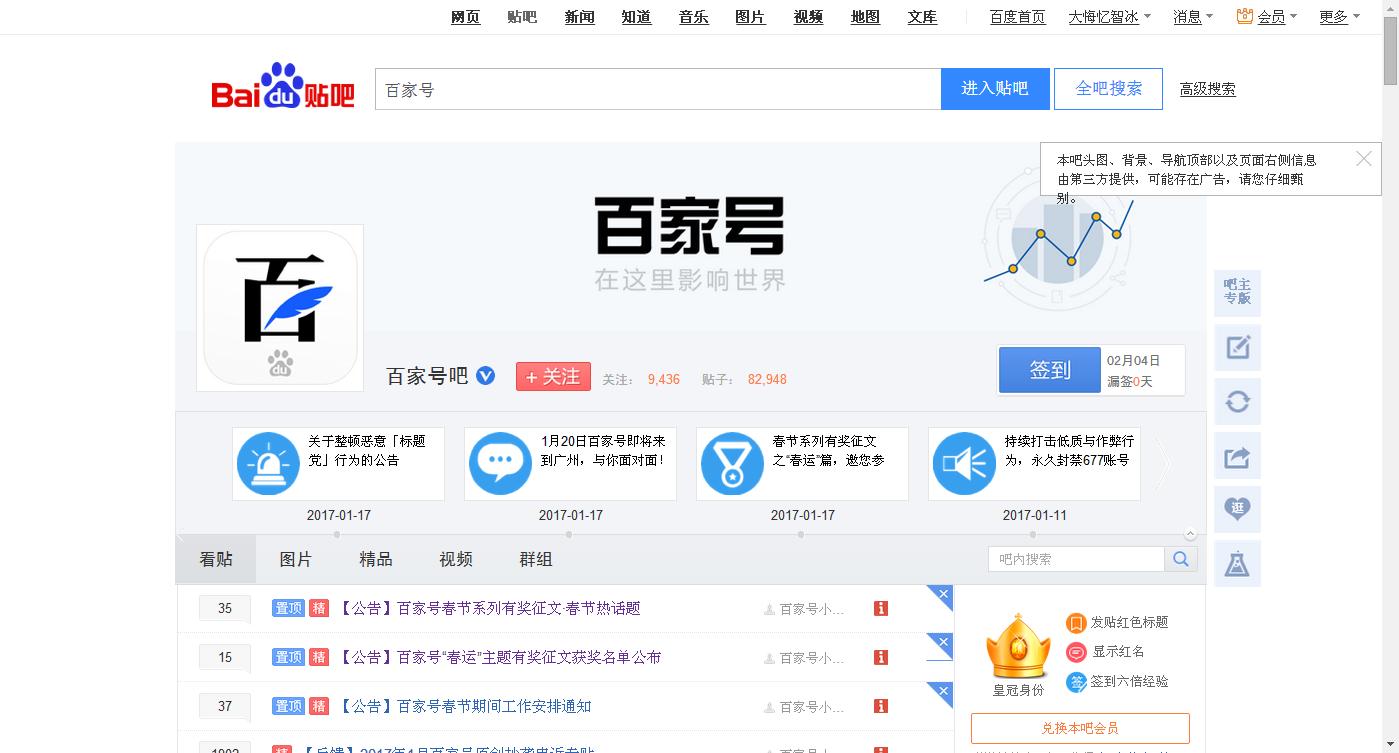Click the siren icon on the 标题党 announcement
The width and height of the screenshot is (1399, 753).
click(268, 463)
